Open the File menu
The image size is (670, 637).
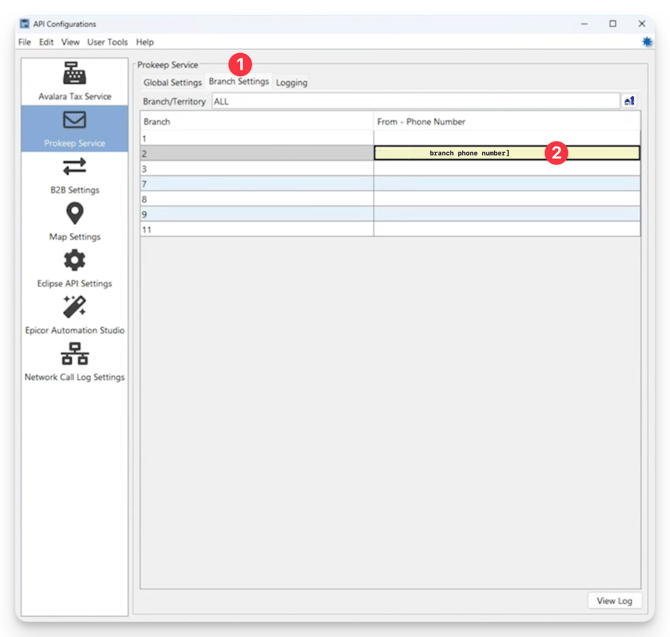[25, 42]
